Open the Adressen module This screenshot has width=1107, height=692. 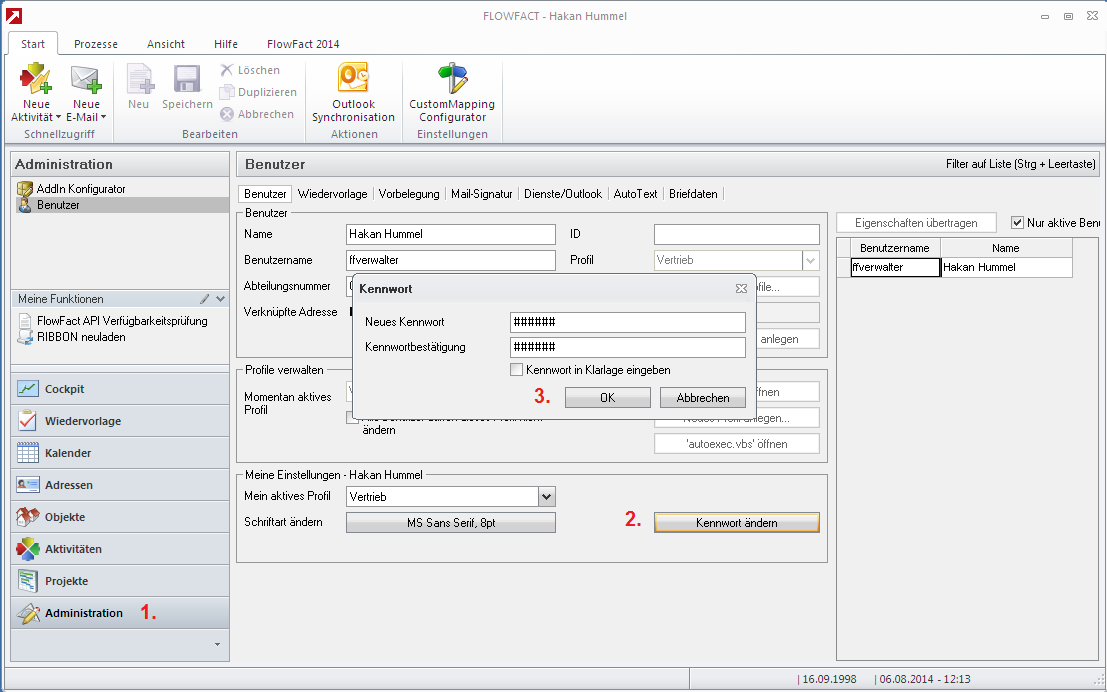click(120, 485)
